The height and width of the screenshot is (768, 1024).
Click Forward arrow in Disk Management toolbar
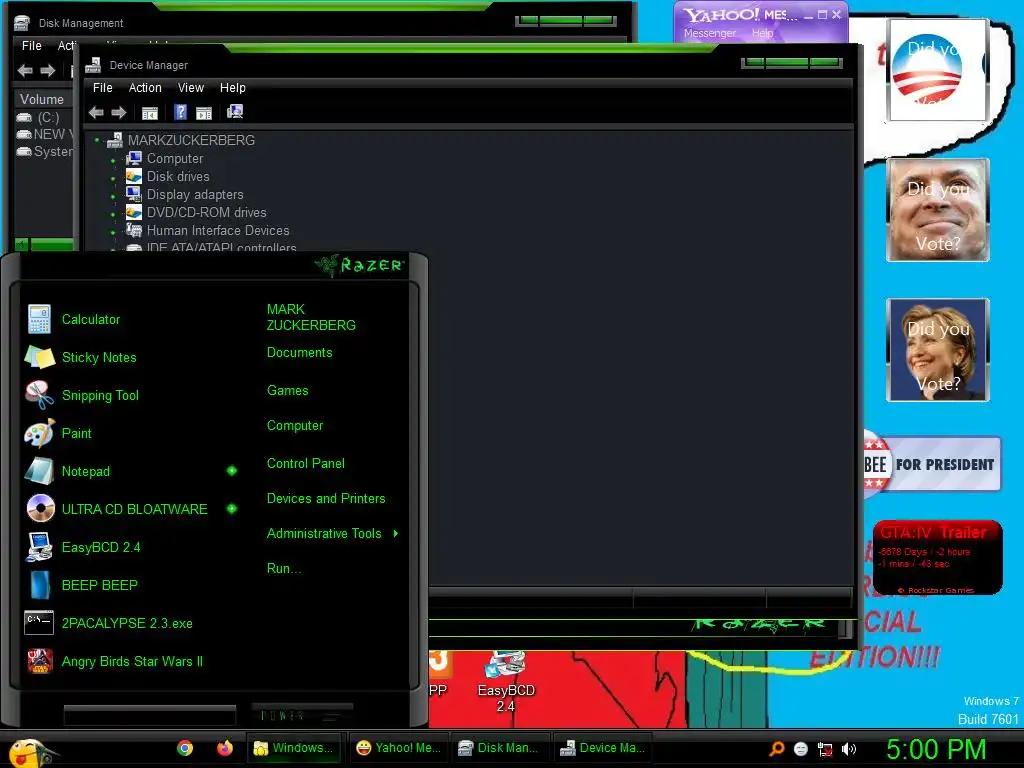(x=48, y=71)
